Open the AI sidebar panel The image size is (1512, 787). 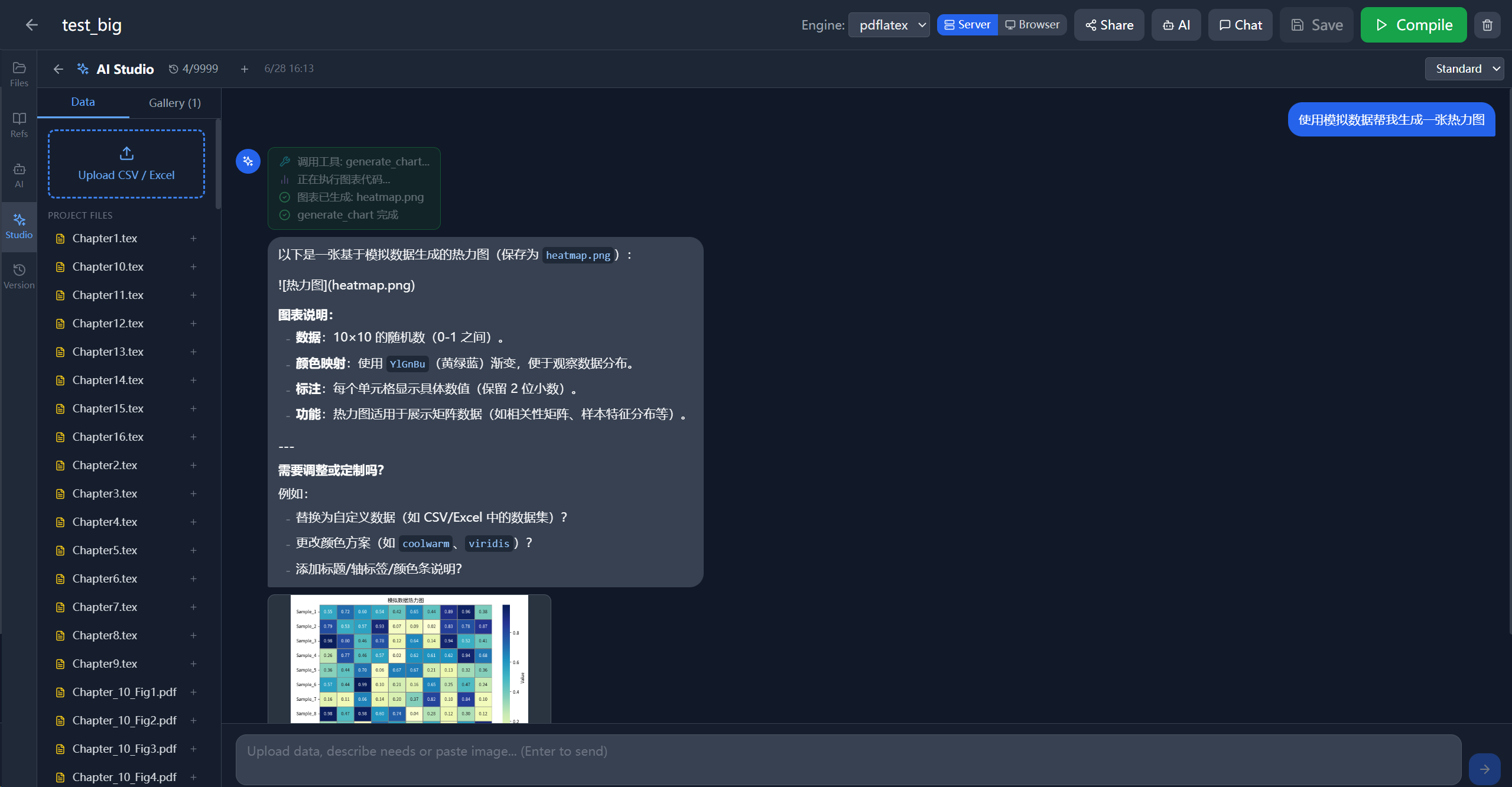point(19,175)
